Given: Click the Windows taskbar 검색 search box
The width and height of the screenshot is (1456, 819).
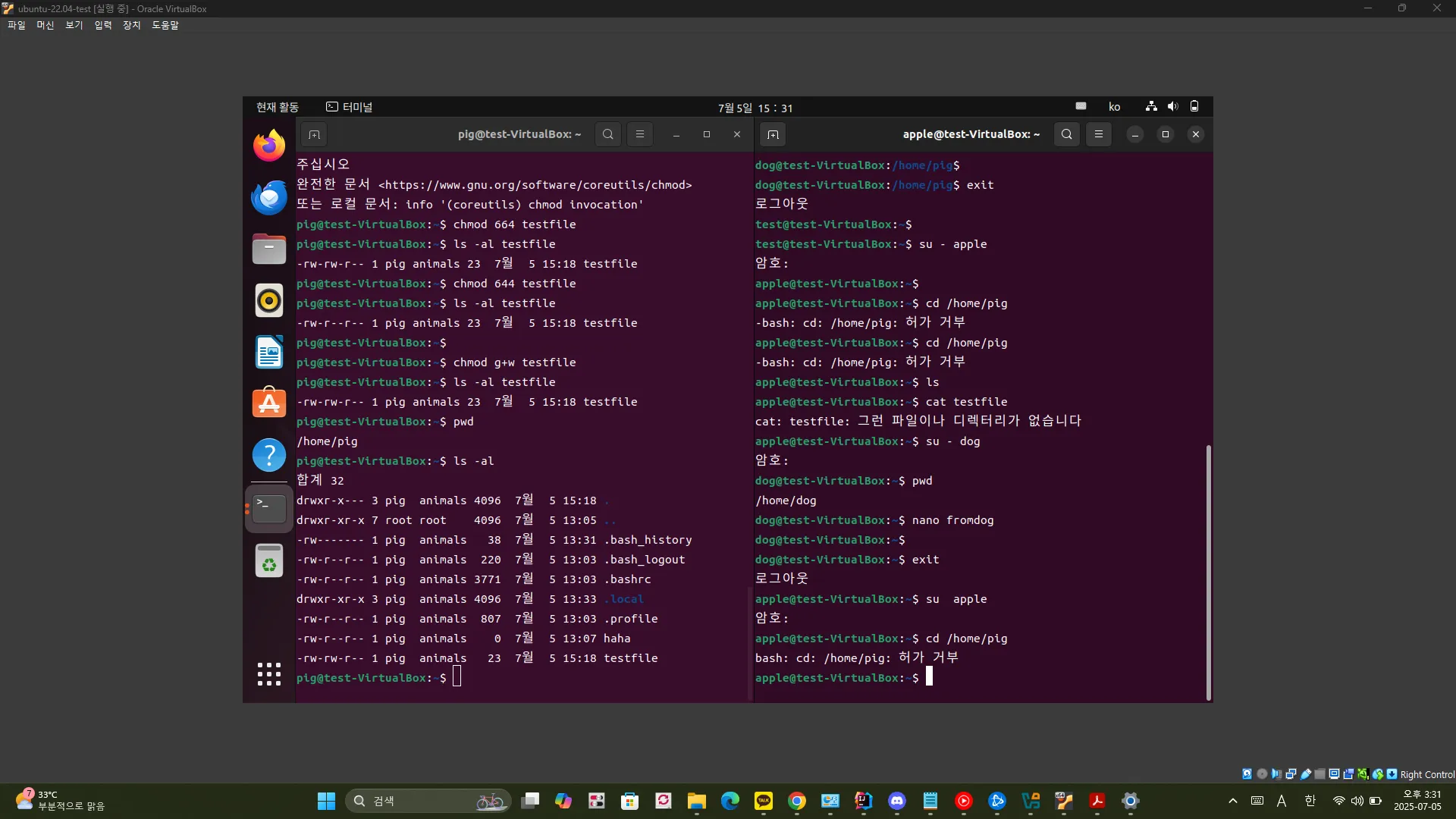Looking at the screenshot, I should pyautogui.click(x=428, y=801).
